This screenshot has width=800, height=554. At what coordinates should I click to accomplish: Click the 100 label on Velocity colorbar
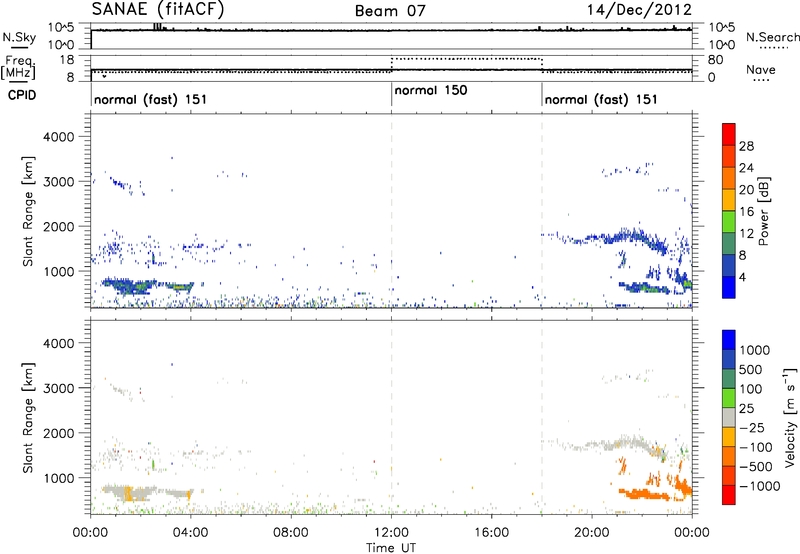click(x=751, y=389)
